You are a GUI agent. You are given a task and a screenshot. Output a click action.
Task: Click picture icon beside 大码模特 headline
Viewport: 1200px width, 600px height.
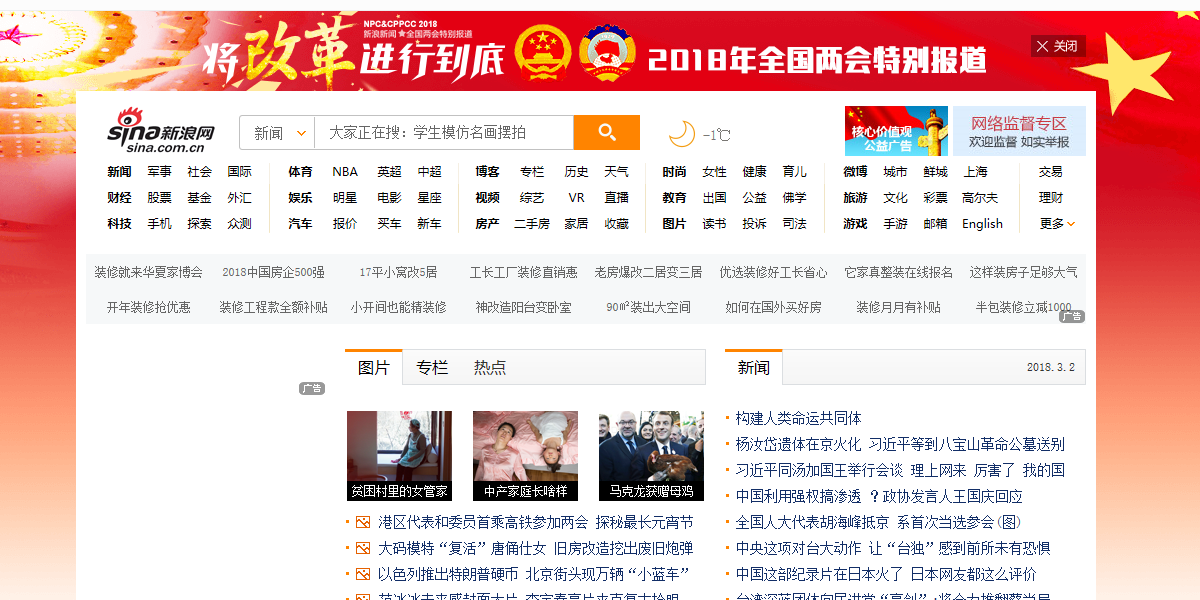(362, 548)
